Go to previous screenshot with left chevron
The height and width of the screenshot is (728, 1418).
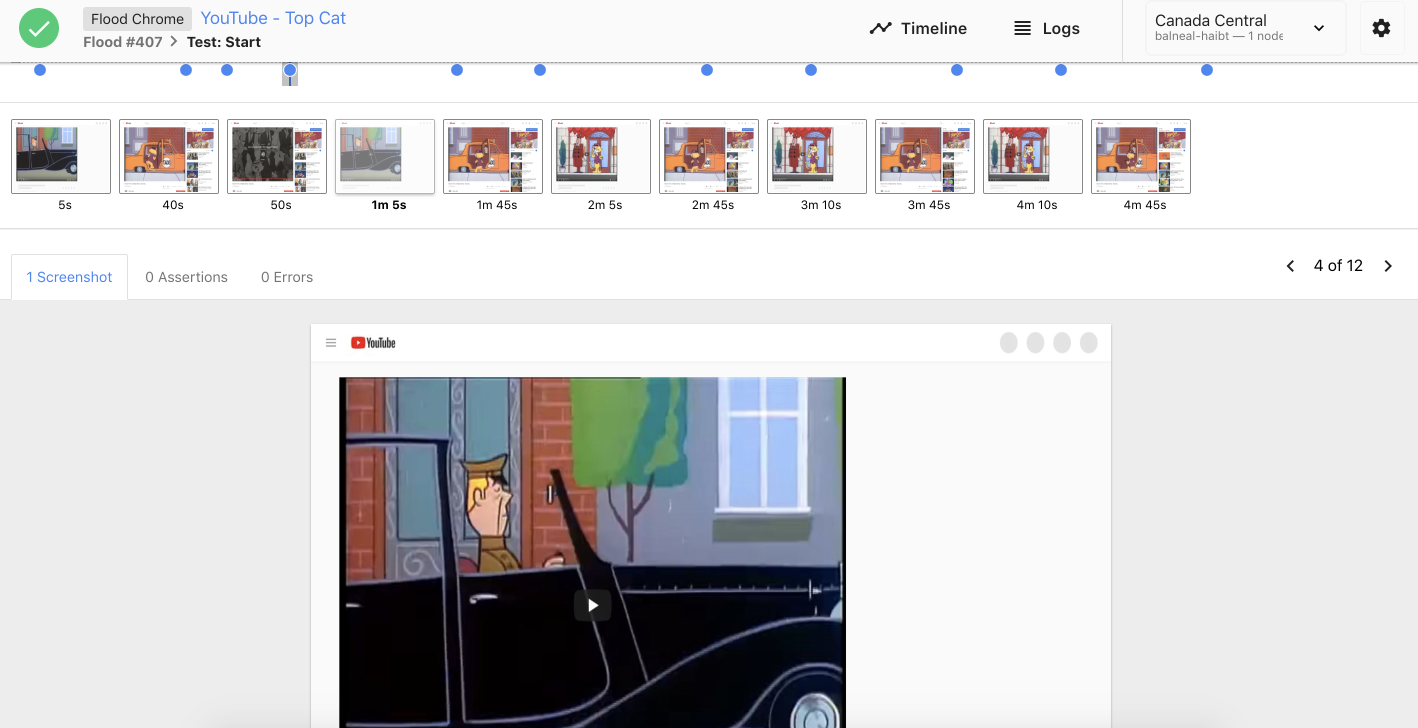tap(1290, 266)
